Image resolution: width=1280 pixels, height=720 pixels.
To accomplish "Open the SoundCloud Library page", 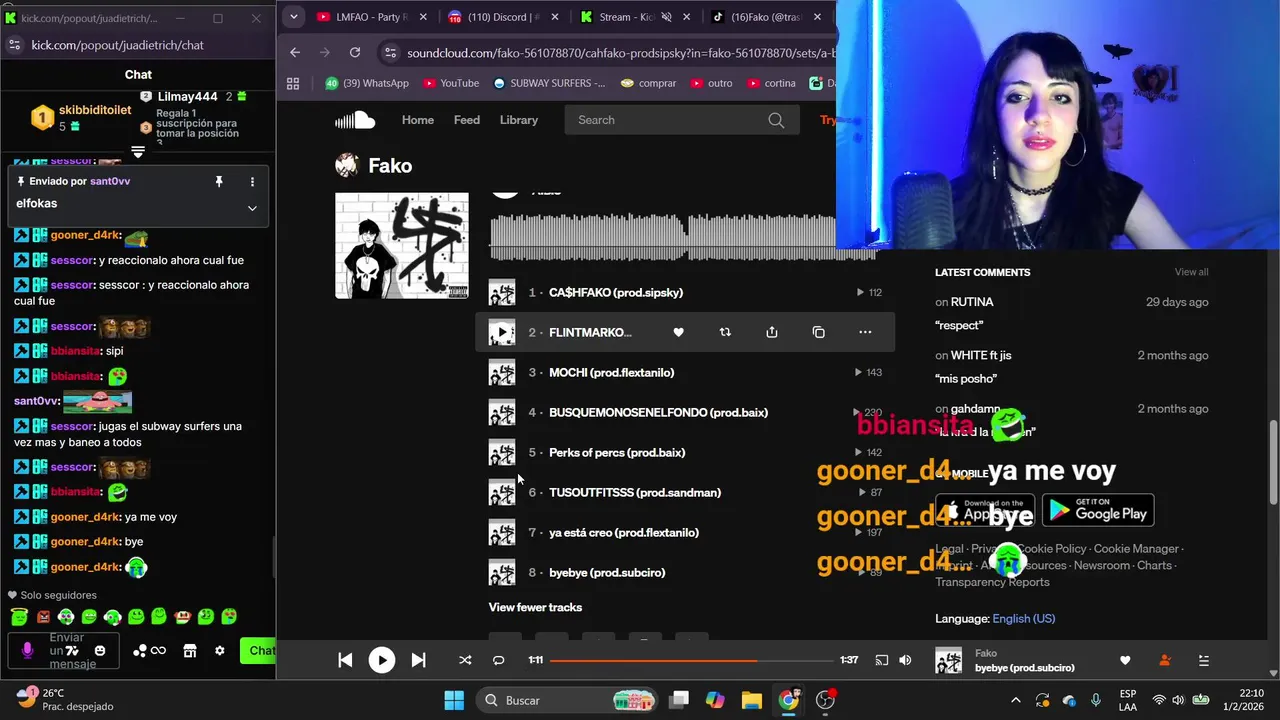I will coord(519,120).
